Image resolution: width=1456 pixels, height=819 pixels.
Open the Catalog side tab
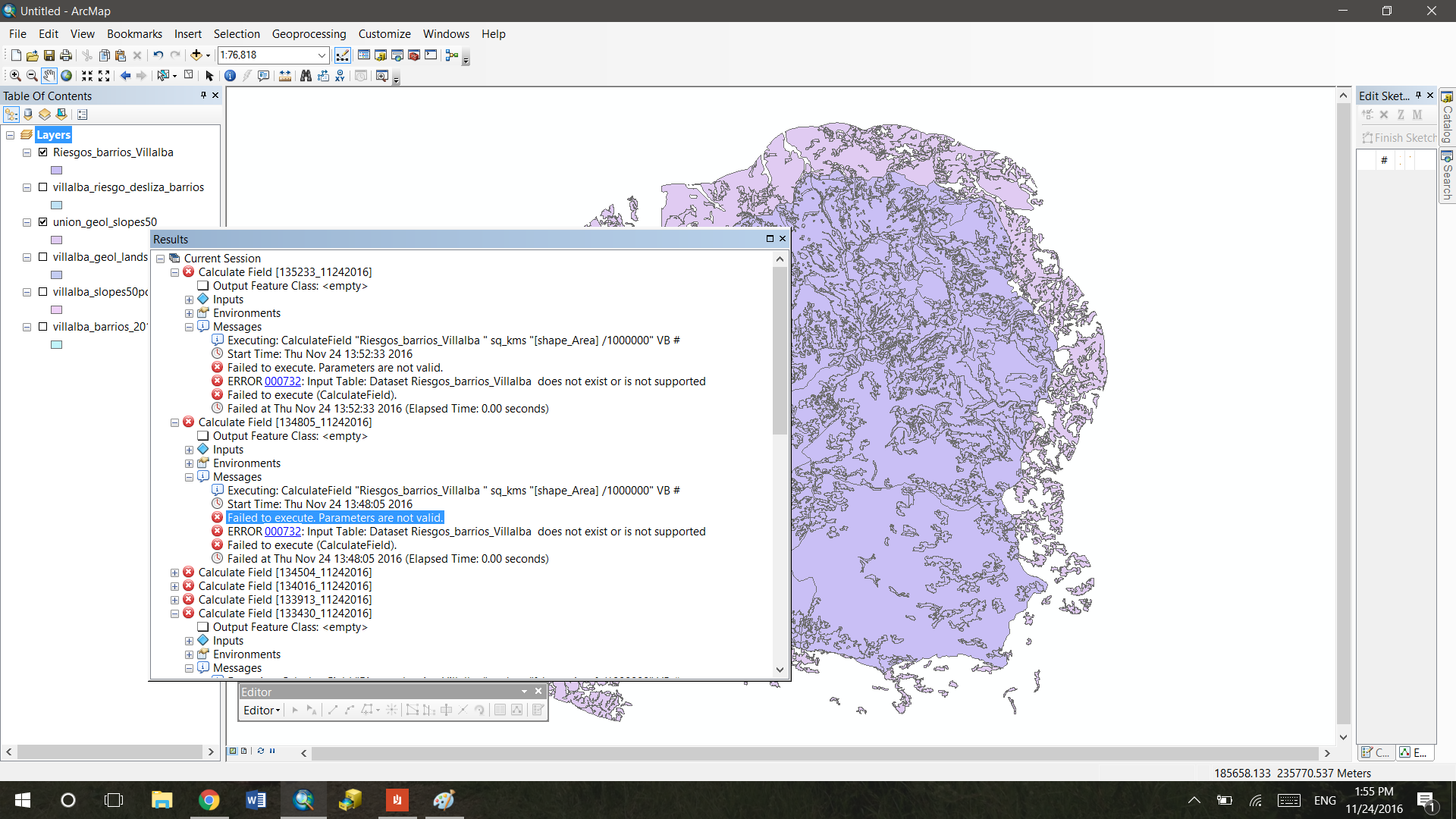click(1447, 118)
